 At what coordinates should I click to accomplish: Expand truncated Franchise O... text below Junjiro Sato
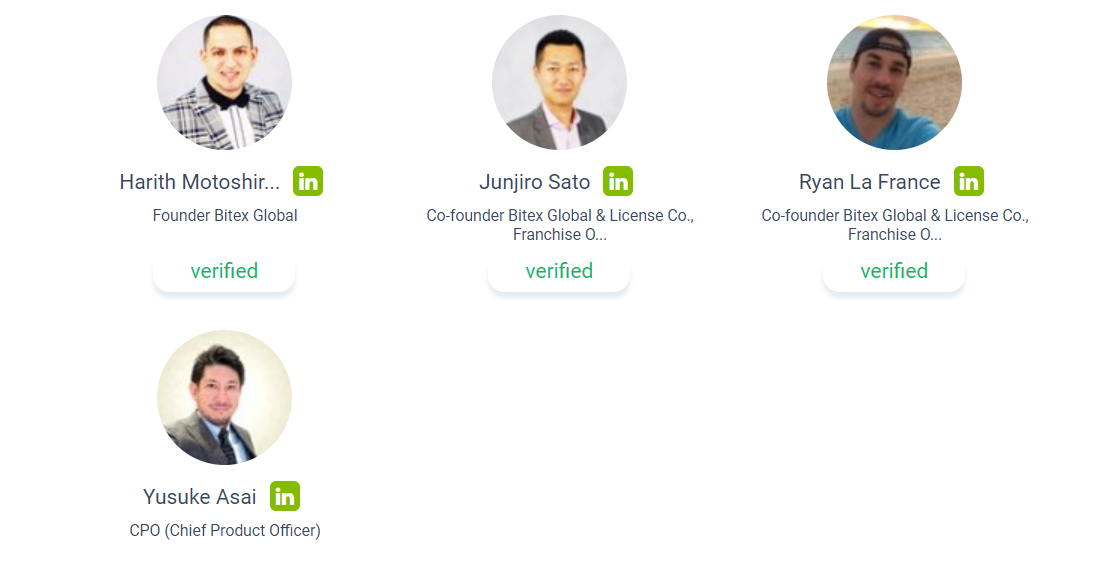pos(560,234)
